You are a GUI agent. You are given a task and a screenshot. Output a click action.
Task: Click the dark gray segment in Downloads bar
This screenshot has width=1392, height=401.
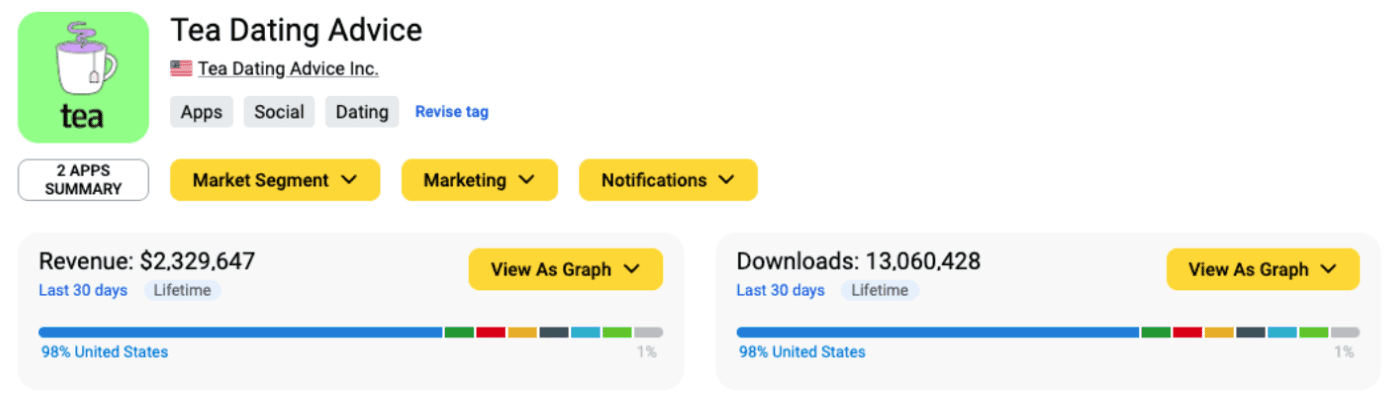click(1251, 332)
